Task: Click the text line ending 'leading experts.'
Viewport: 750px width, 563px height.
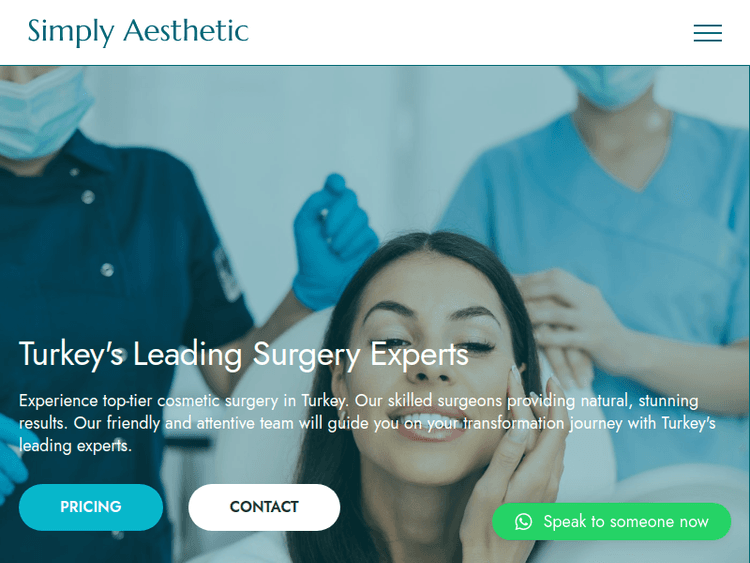Action: 75,445
